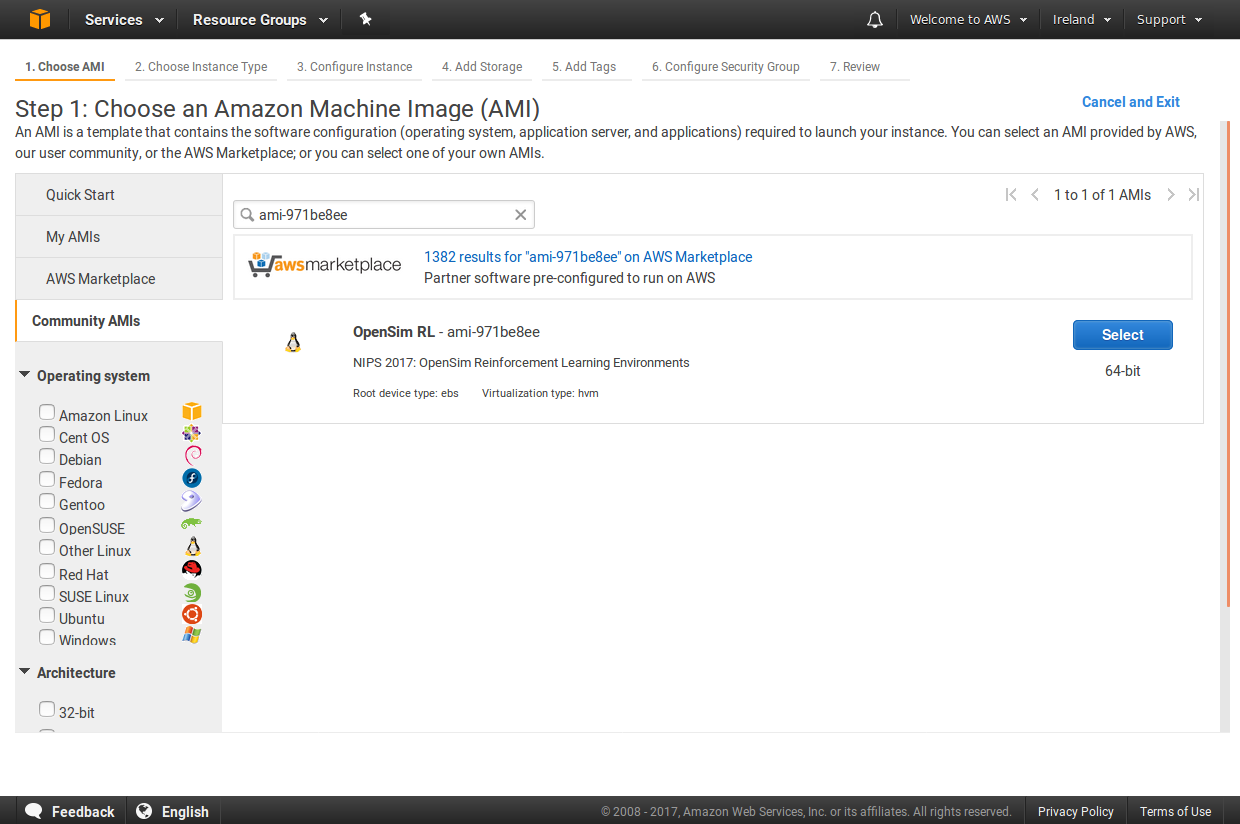Check the SUSE Linux filter

coord(47,593)
